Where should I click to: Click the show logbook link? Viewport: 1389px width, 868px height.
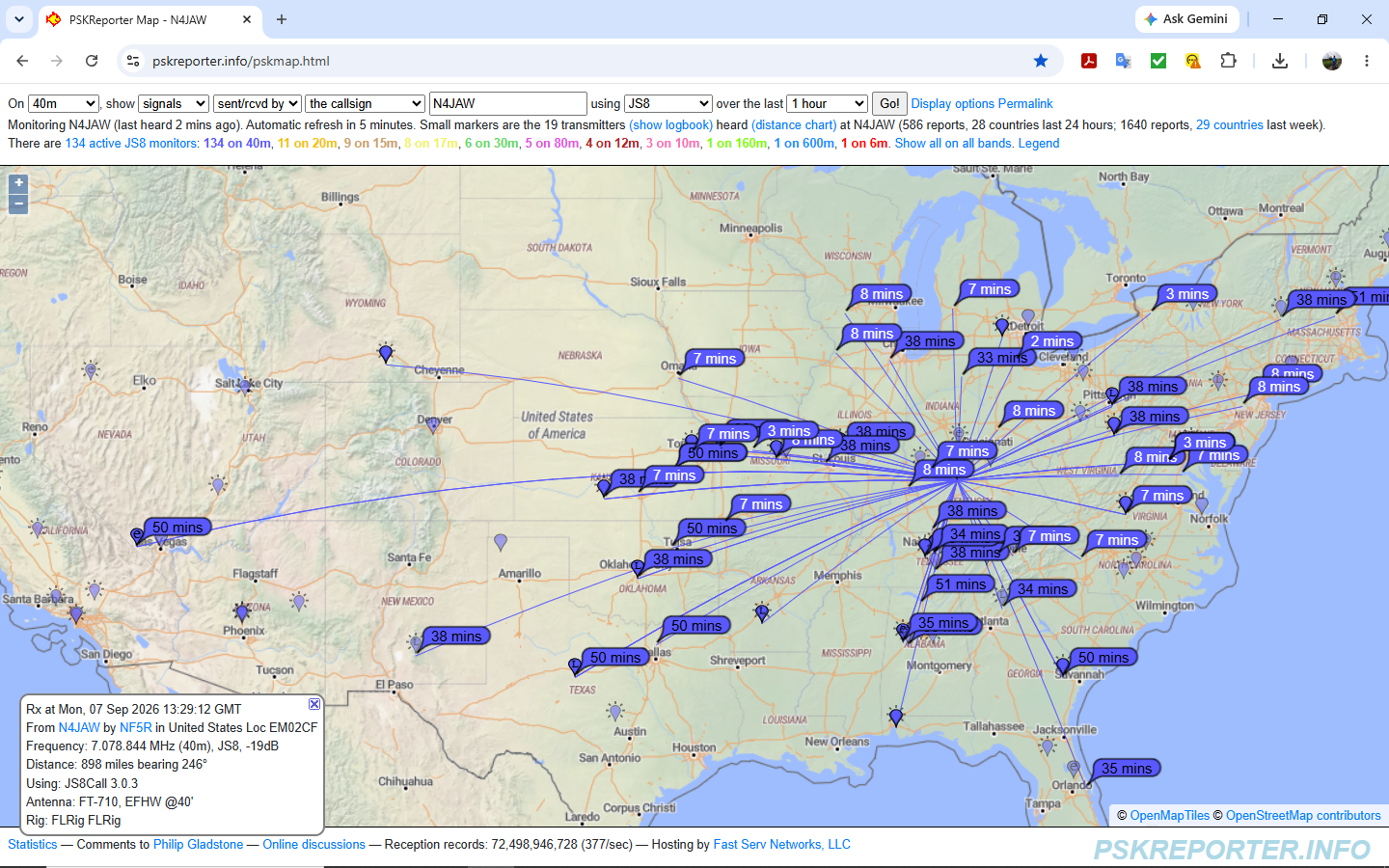click(x=671, y=124)
